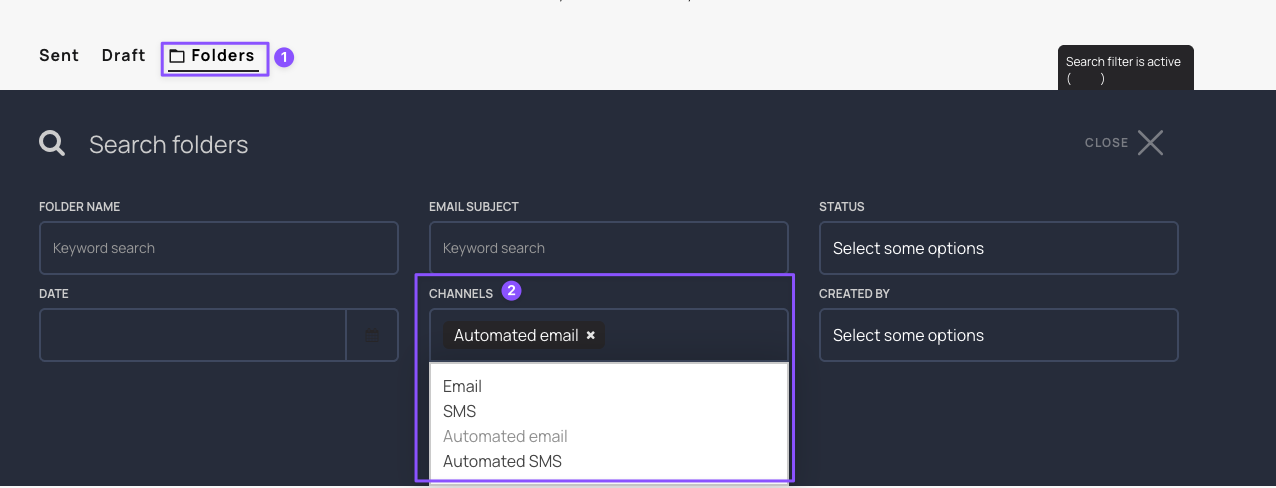
Task: Select the Folders tab label
Action: [223, 56]
